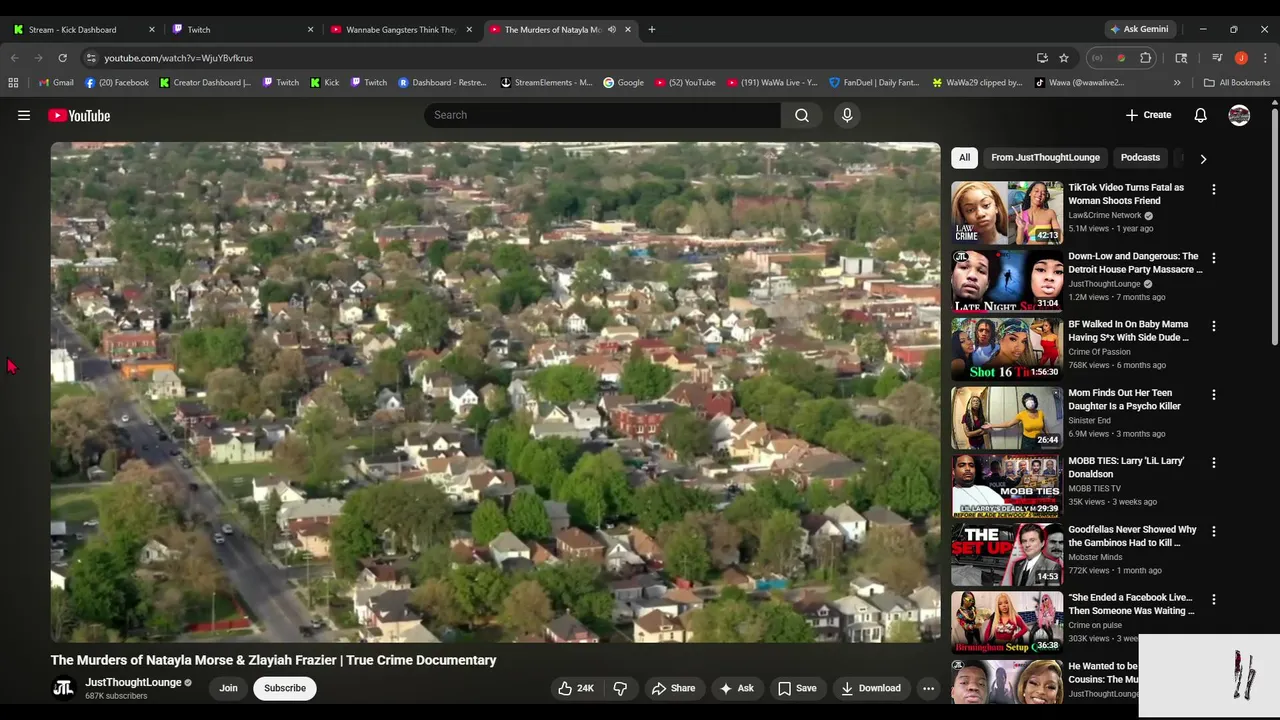Open the Create menu button
The width and height of the screenshot is (1280, 720).
click(x=1148, y=115)
